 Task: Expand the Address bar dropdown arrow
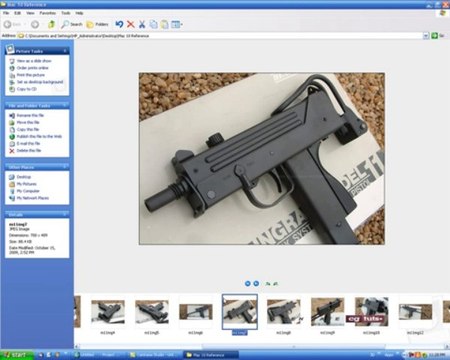426,36
